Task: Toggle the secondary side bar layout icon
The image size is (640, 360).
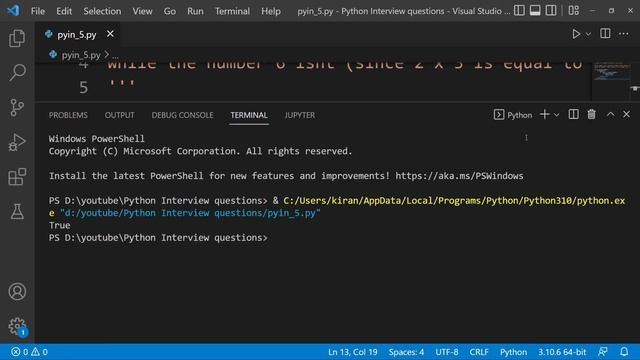Action: [x=551, y=11]
